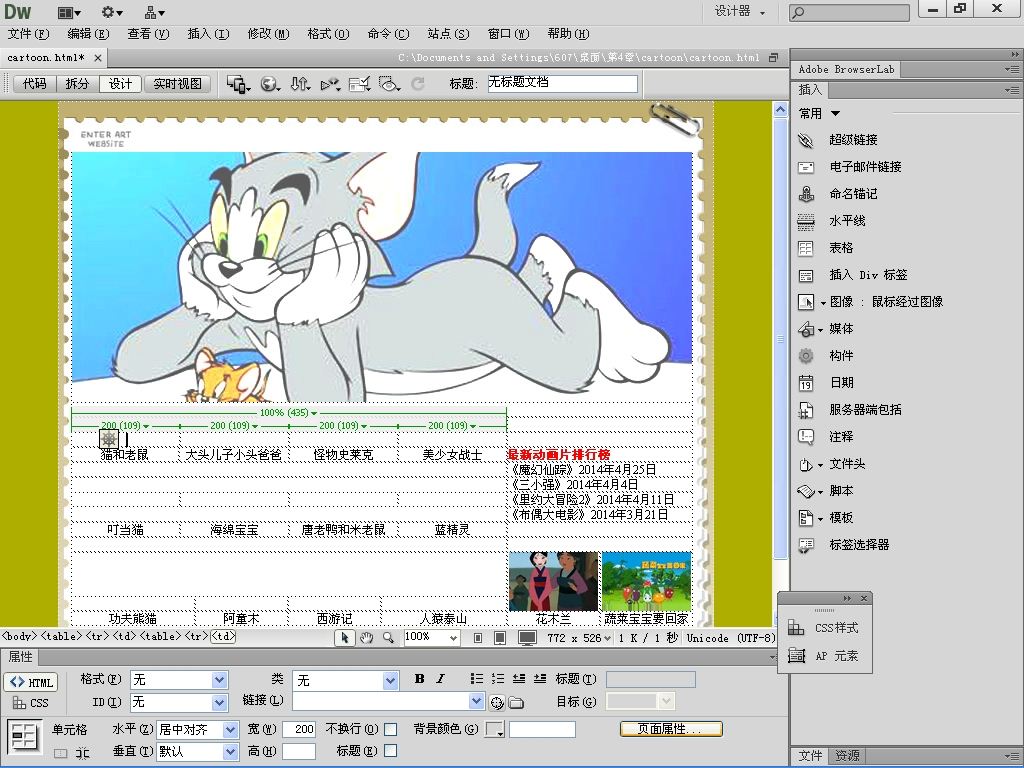This screenshot has height=768, width=1024.
Task: Insert Date calendar icon
Action: click(806, 383)
